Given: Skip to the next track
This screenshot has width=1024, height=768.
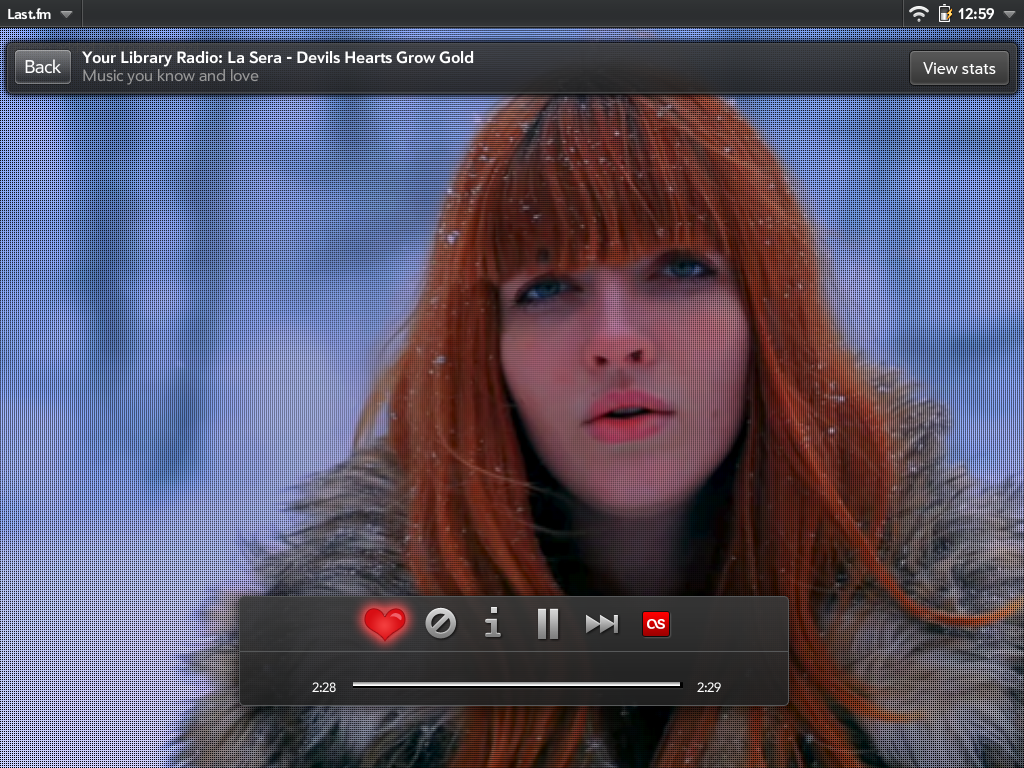Looking at the screenshot, I should [x=601, y=624].
